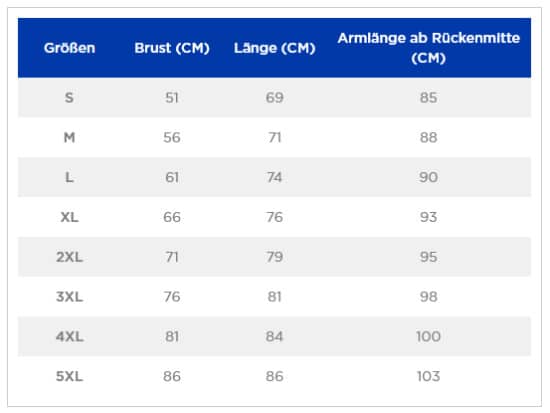The image size is (550, 413).
Task: Select the Länge value 69 in S row
Action: (275, 98)
